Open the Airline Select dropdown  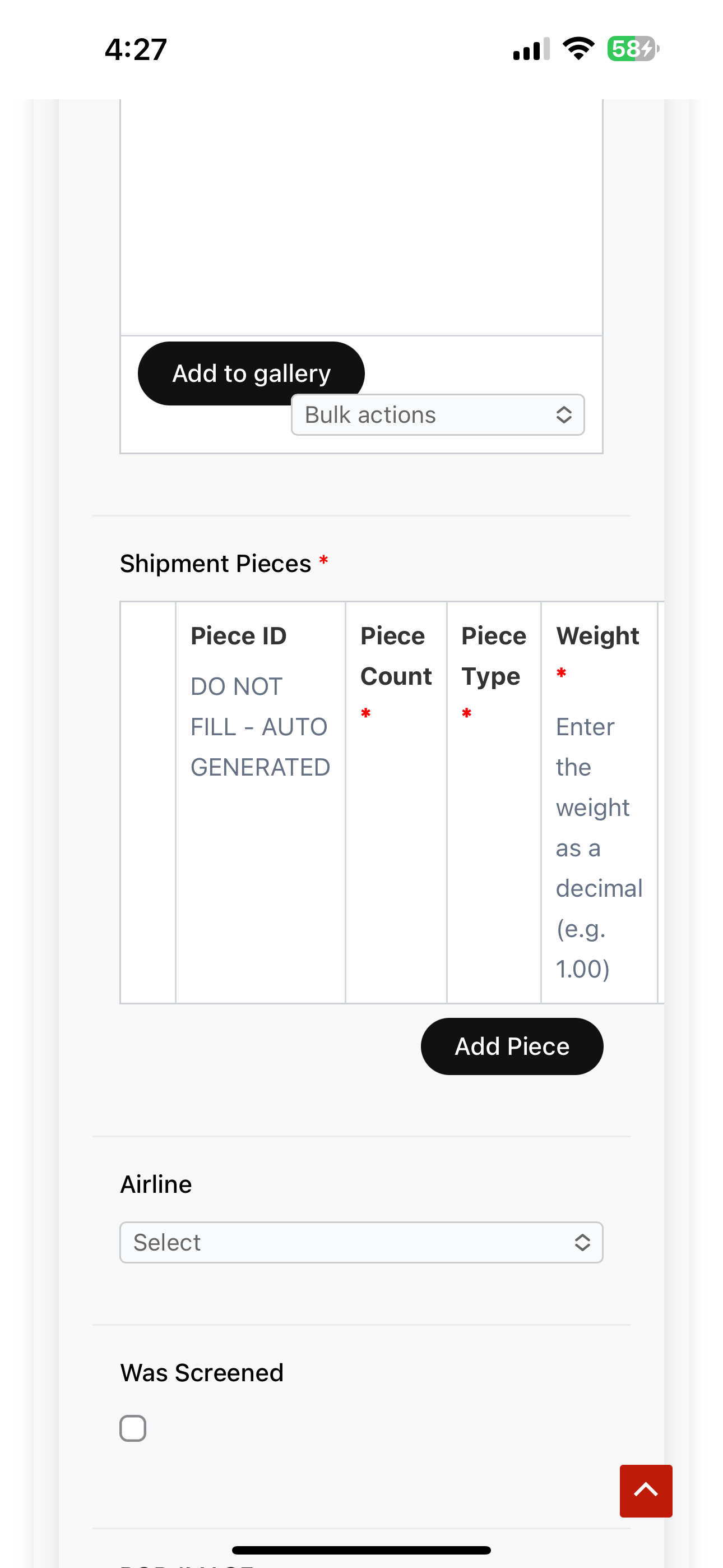tap(361, 1242)
